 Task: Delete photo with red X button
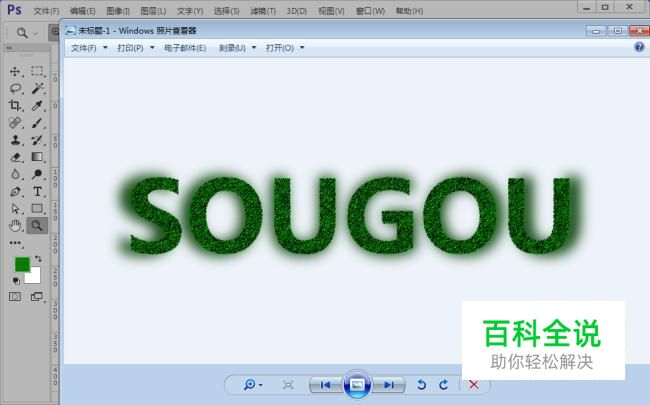pos(474,385)
